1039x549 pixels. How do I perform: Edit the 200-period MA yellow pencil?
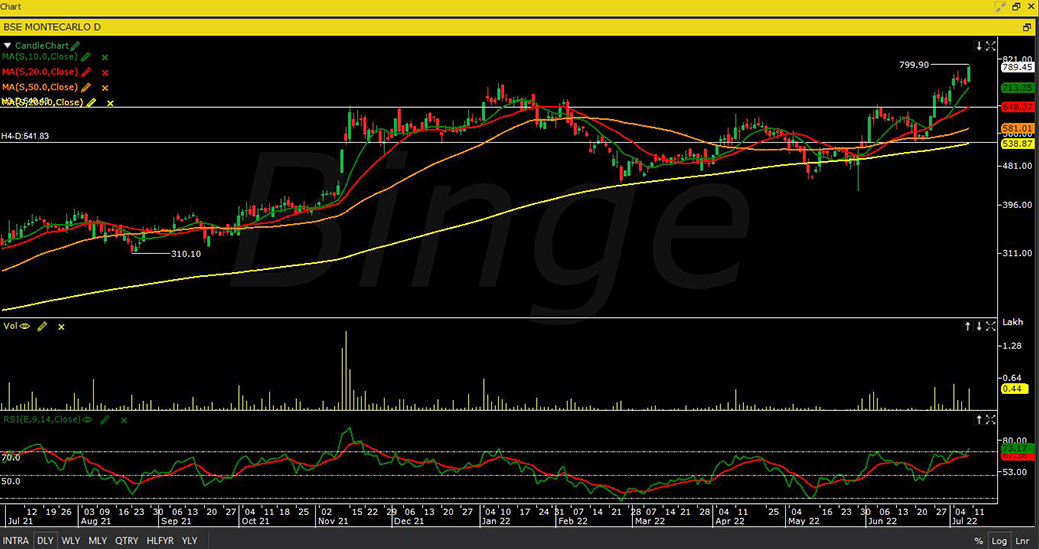pyautogui.click(x=91, y=103)
